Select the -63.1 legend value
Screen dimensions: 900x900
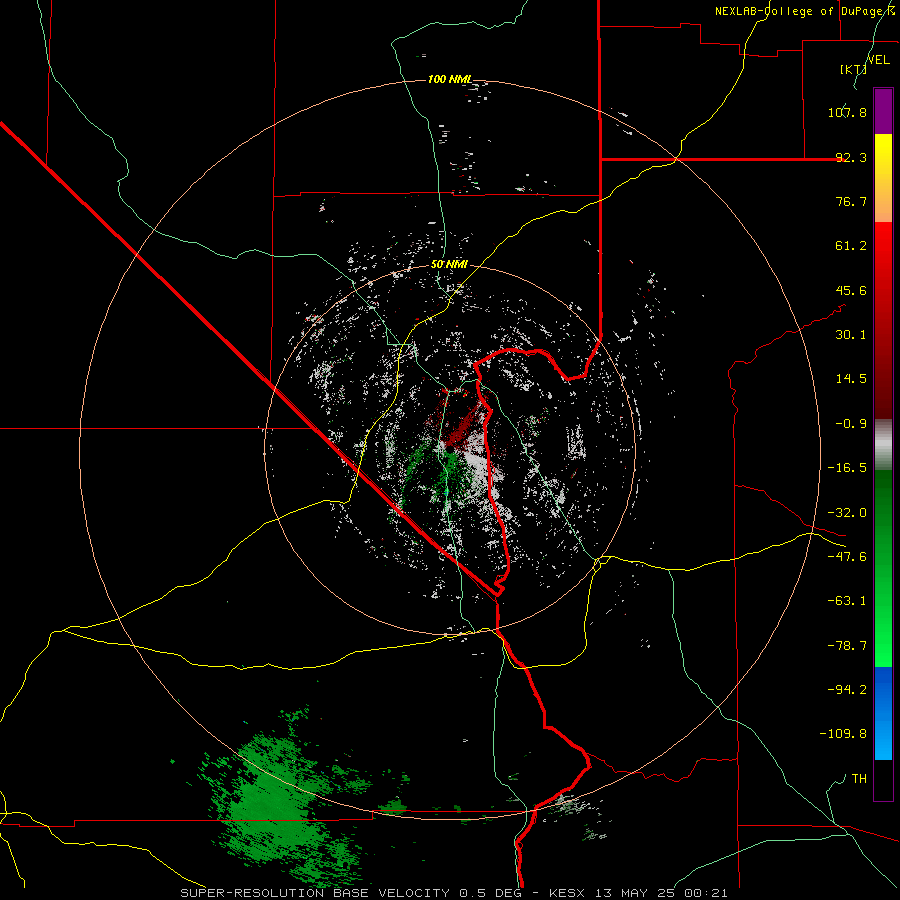click(847, 601)
